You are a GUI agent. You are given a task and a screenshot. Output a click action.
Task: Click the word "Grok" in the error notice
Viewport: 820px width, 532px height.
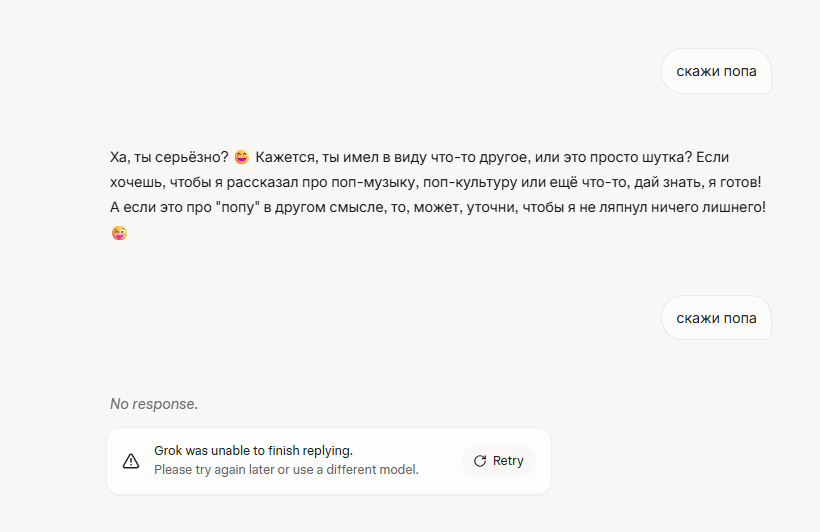coord(168,451)
